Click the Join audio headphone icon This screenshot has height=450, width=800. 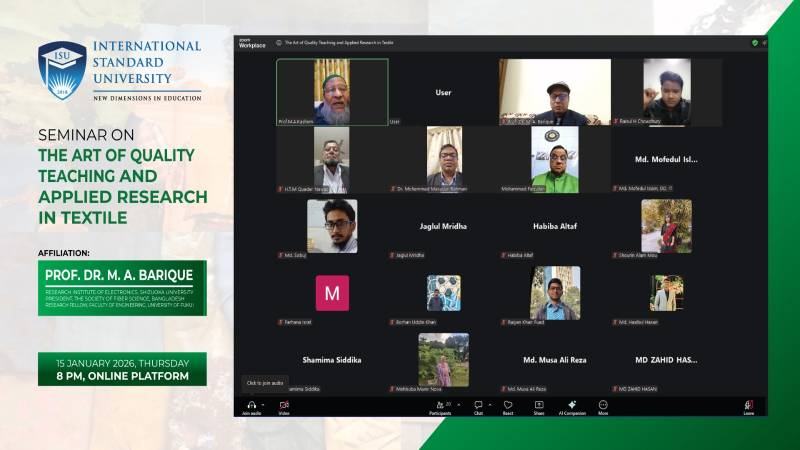(251, 405)
